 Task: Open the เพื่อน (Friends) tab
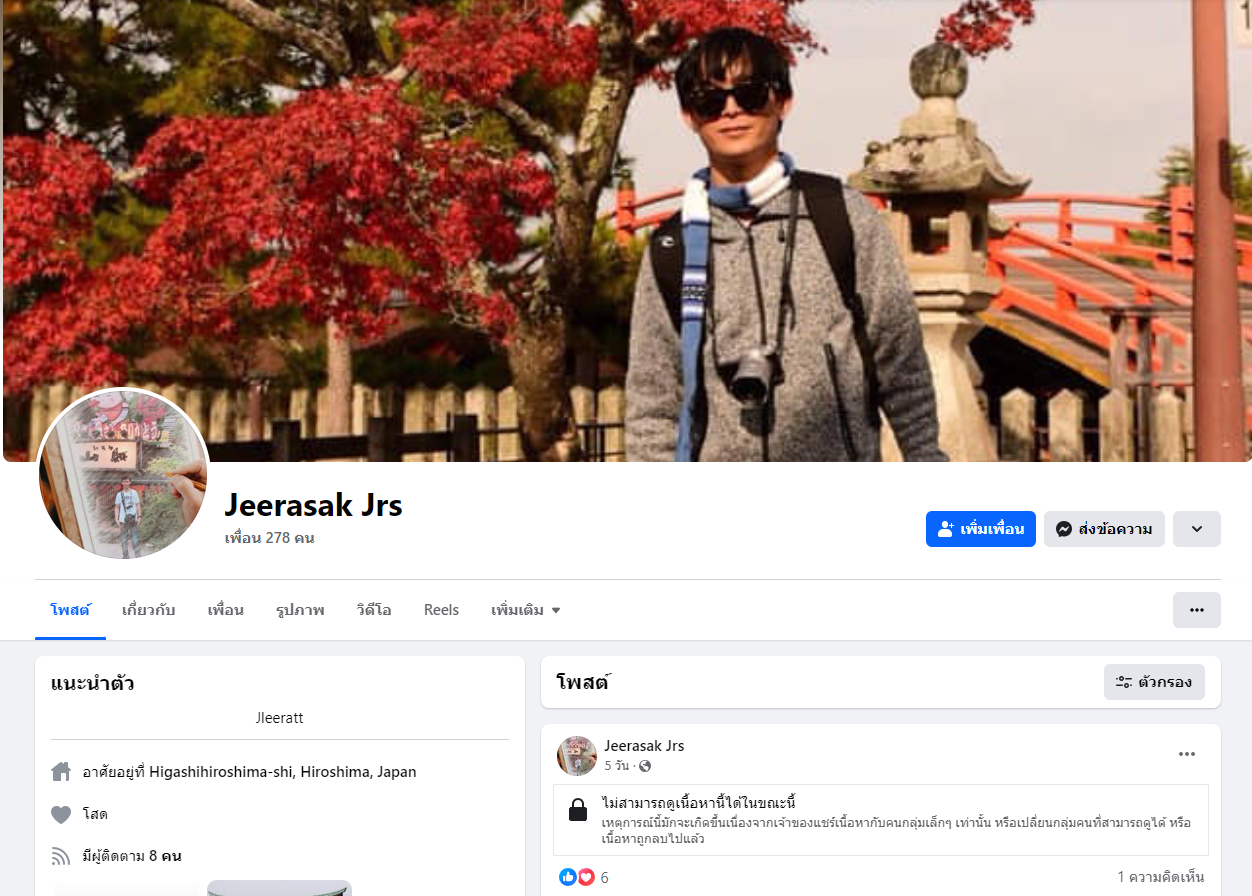coord(226,610)
